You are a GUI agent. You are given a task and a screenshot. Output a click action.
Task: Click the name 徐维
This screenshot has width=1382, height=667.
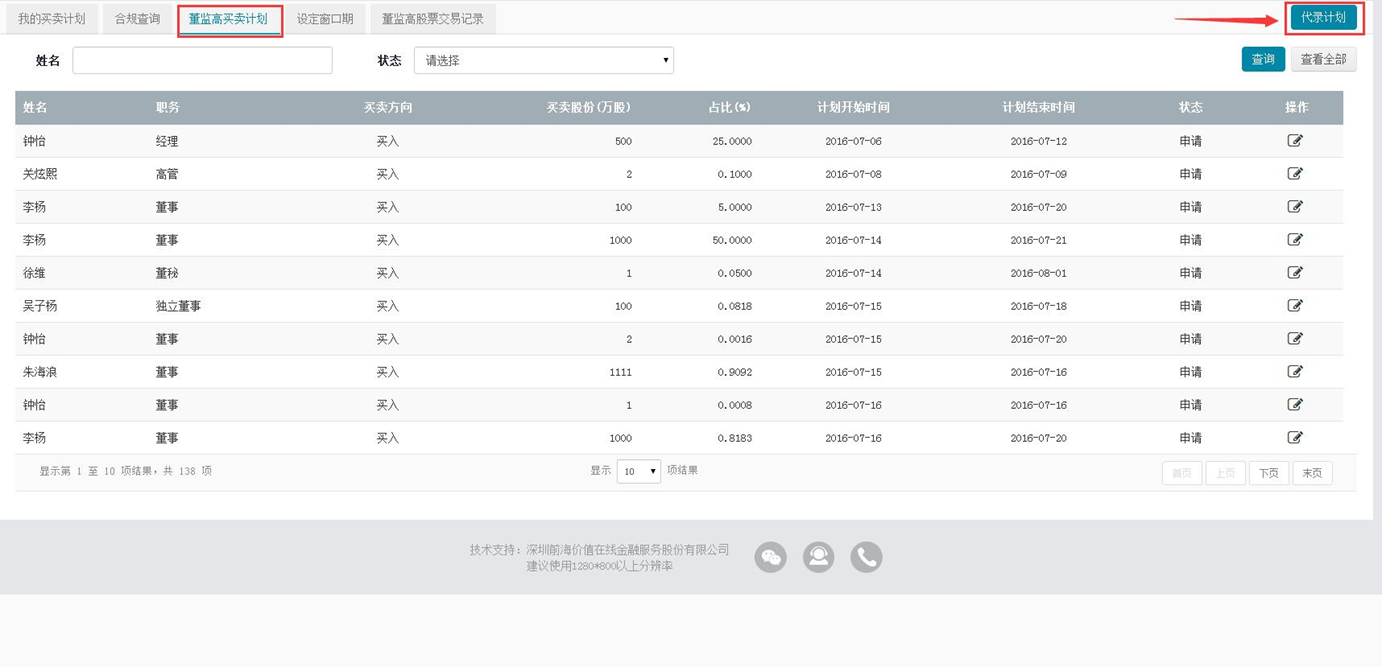34,273
